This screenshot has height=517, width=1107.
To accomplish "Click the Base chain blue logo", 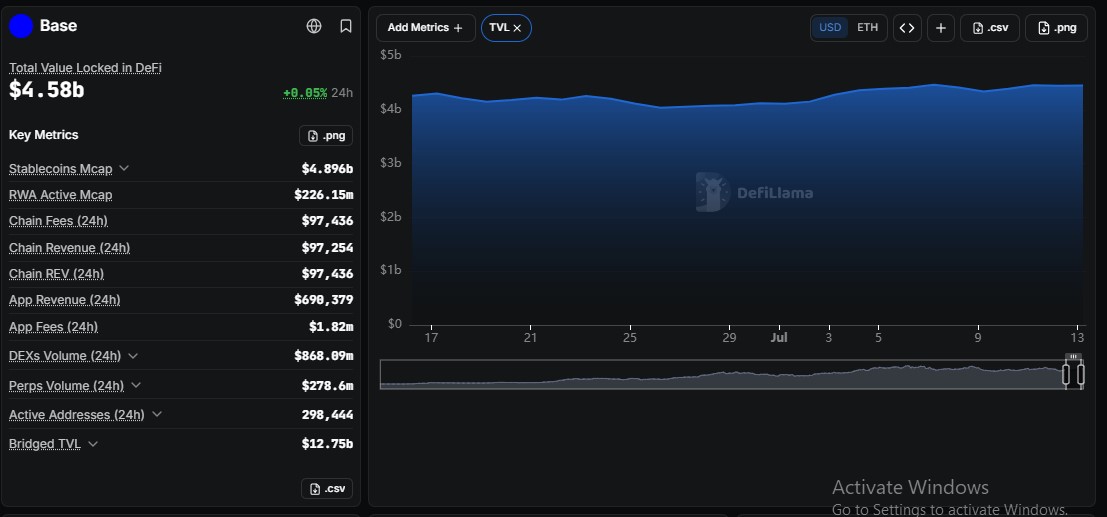I will pos(21,26).
